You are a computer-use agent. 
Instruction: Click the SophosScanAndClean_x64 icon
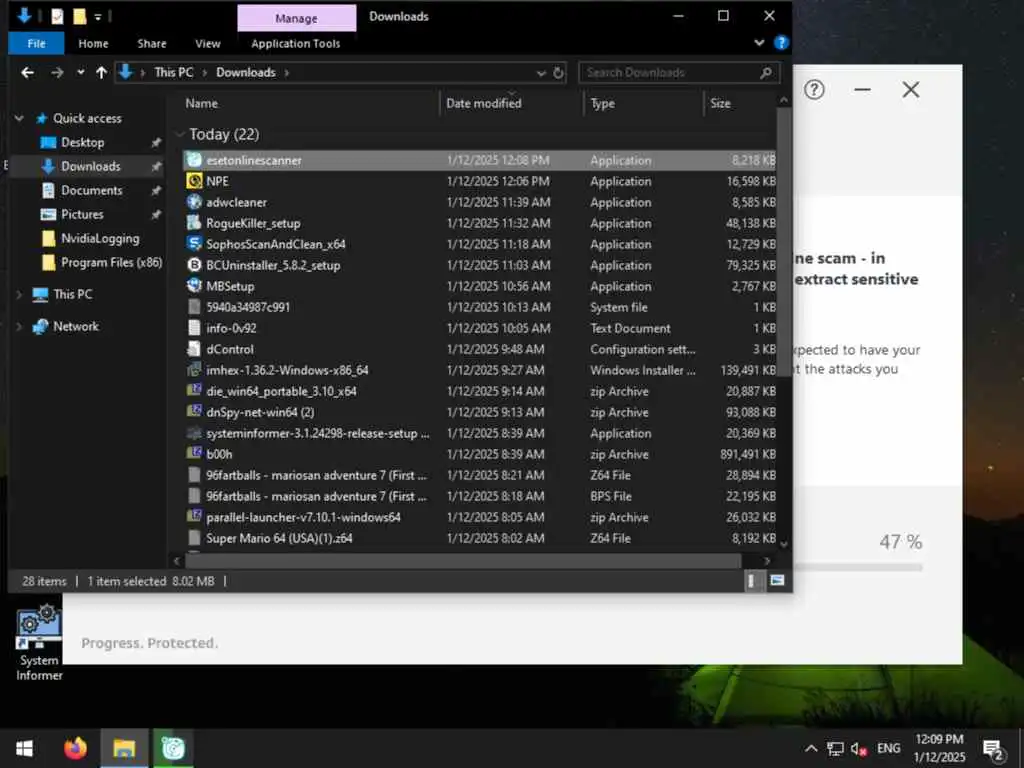tap(194, 244)
